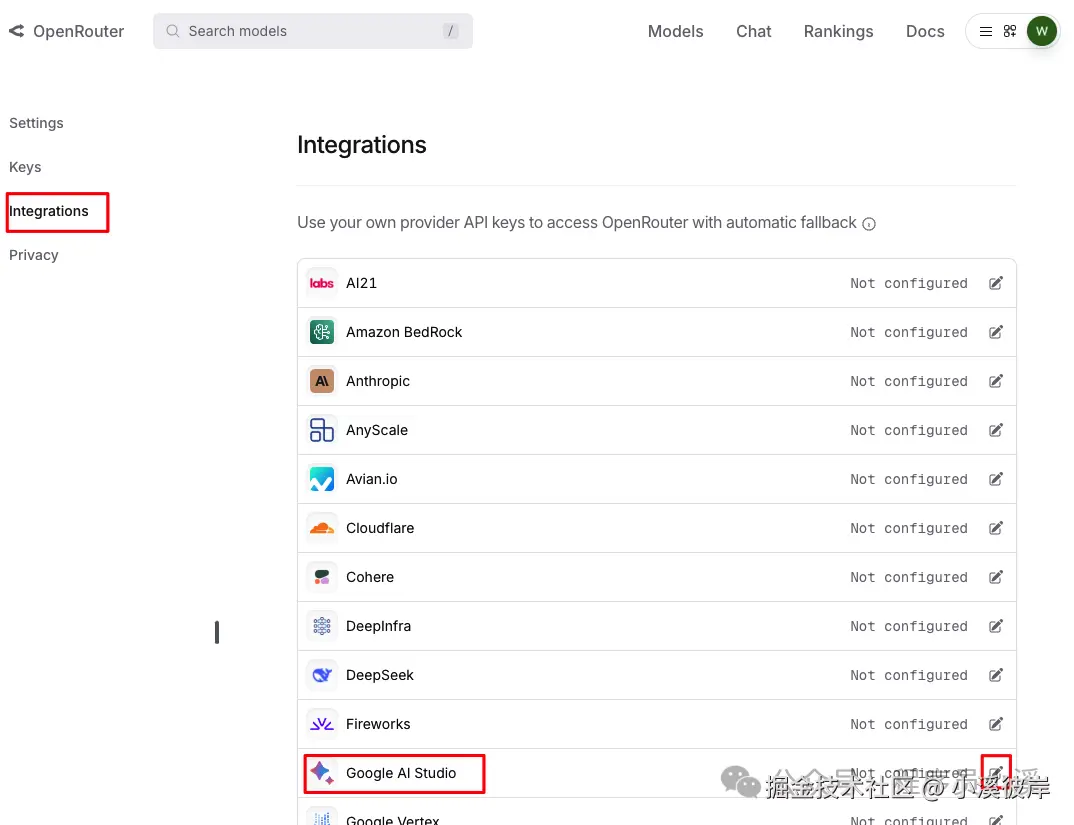Click the DeepSeek whale logo
This screenshot has width=1074, height=825.
(321, 674)
